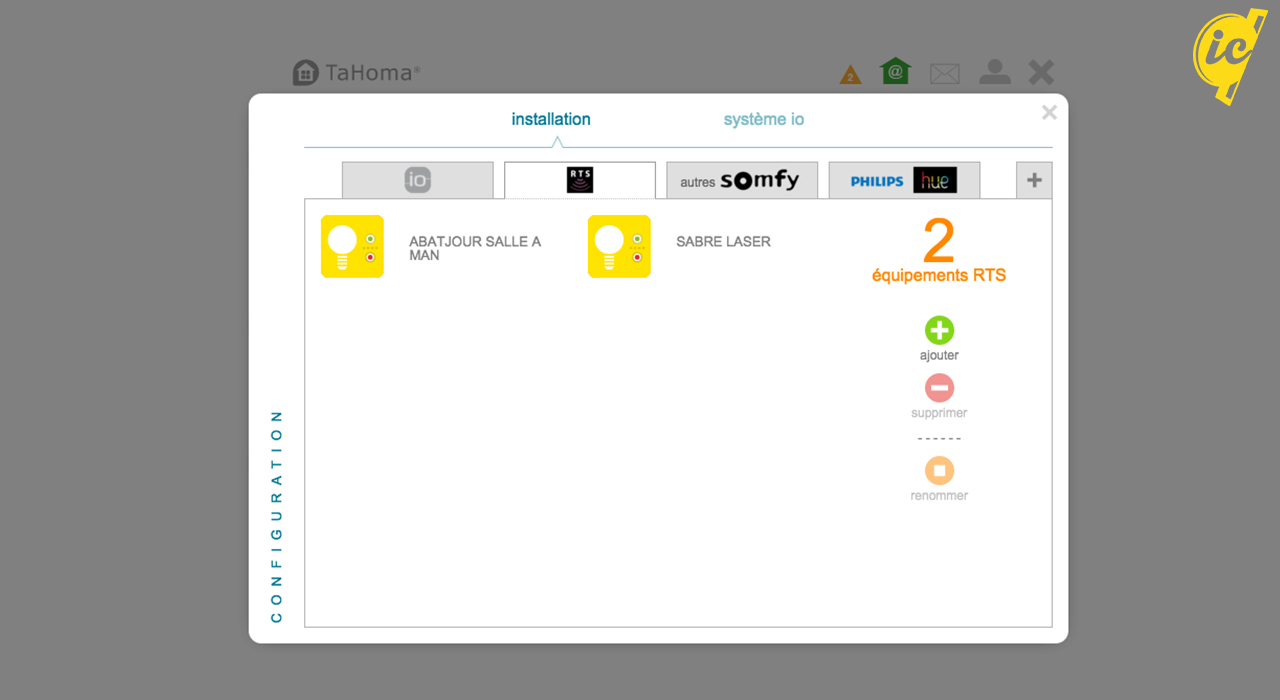The height and width of the screenshot is (700, 1280).
Task: Select the io protocol tab
Action: [418, 180]
